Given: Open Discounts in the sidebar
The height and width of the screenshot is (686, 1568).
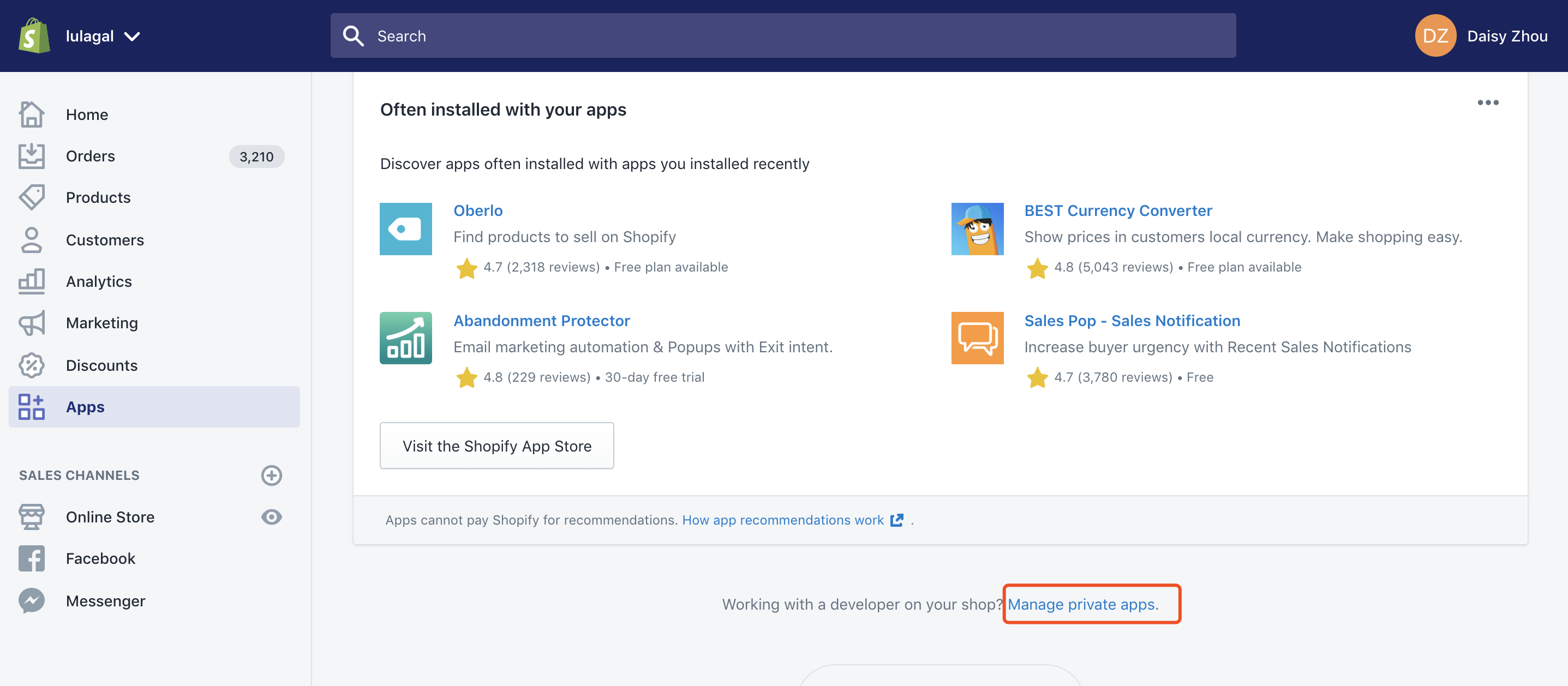Looking at the screenshot, I should [x=101, y=365].
